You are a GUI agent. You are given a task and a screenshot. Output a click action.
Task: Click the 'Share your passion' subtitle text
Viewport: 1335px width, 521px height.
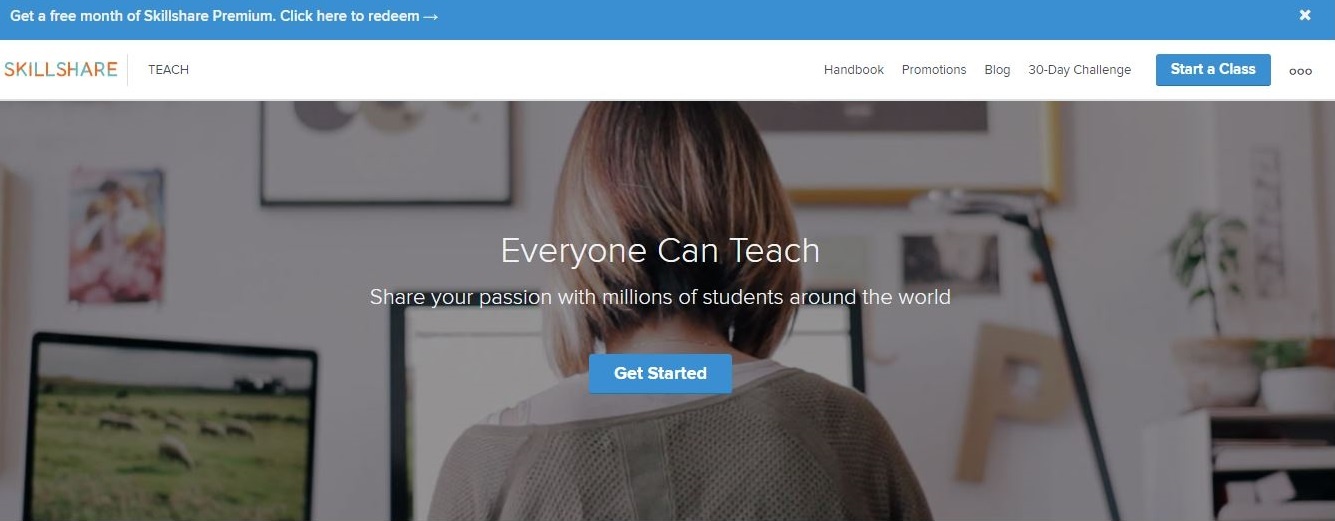tap(660, 297)
